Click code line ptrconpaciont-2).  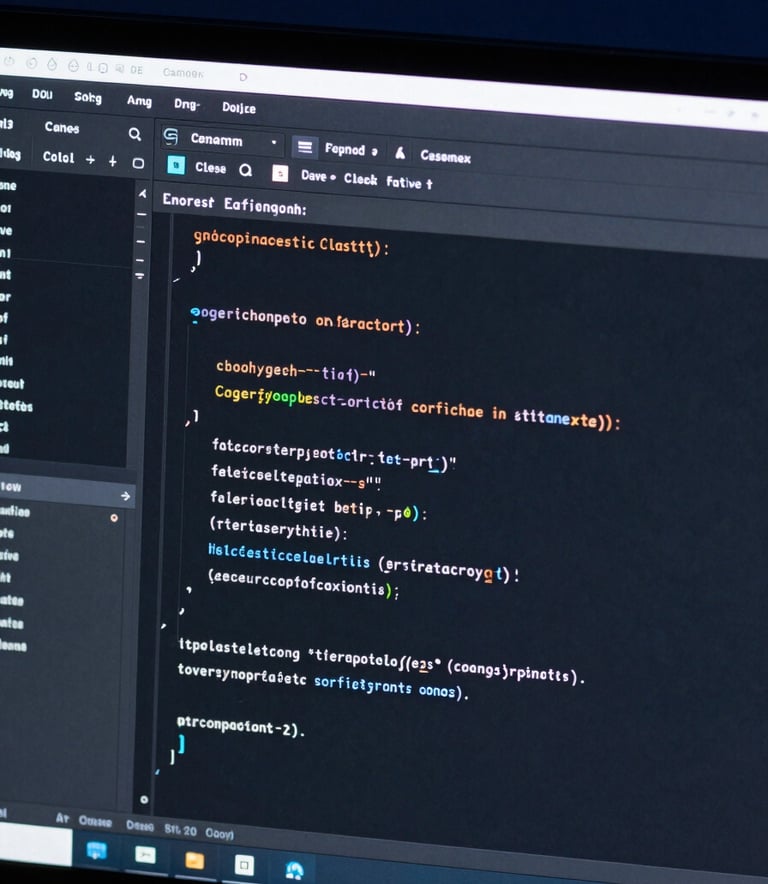point(241,726)
